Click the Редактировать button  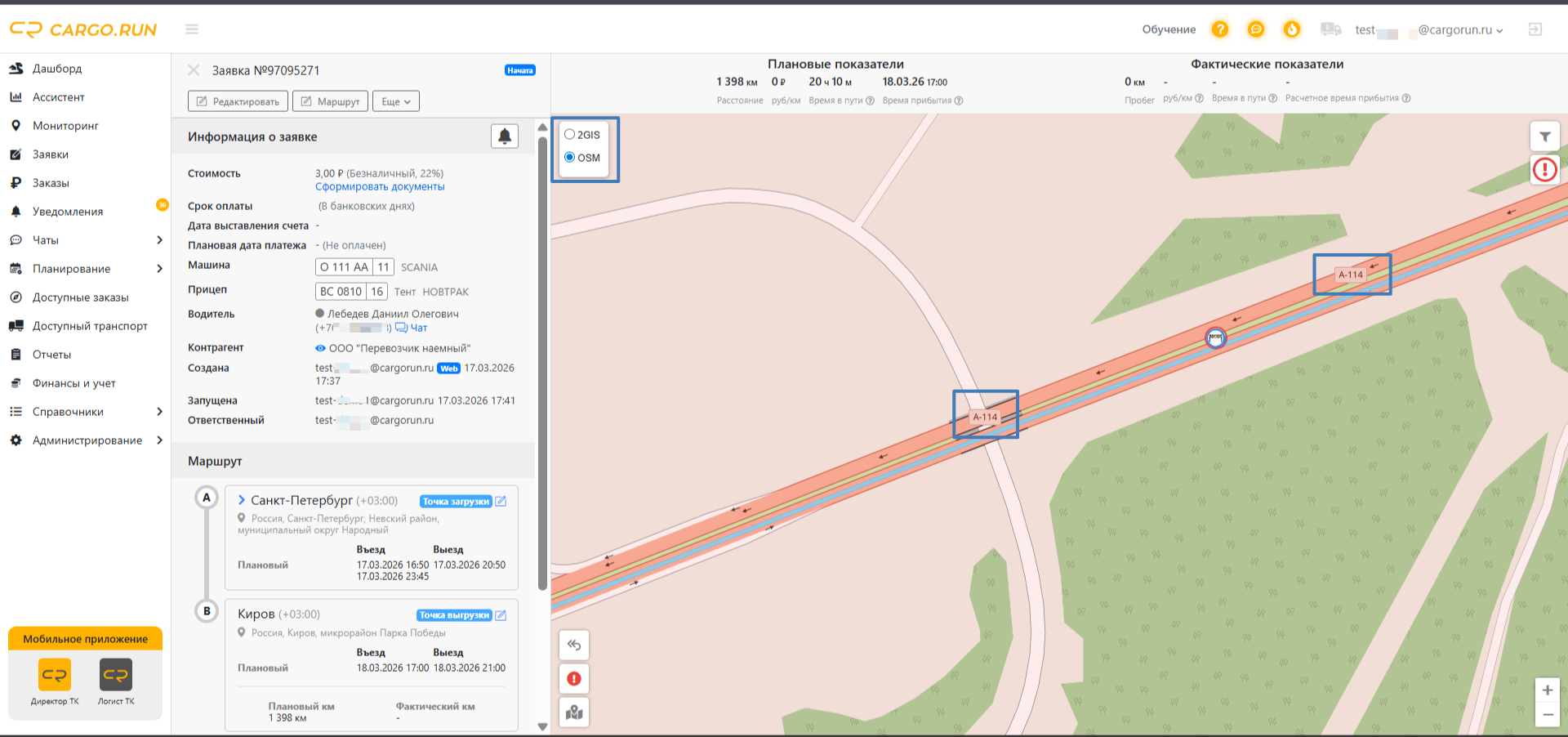238,101
